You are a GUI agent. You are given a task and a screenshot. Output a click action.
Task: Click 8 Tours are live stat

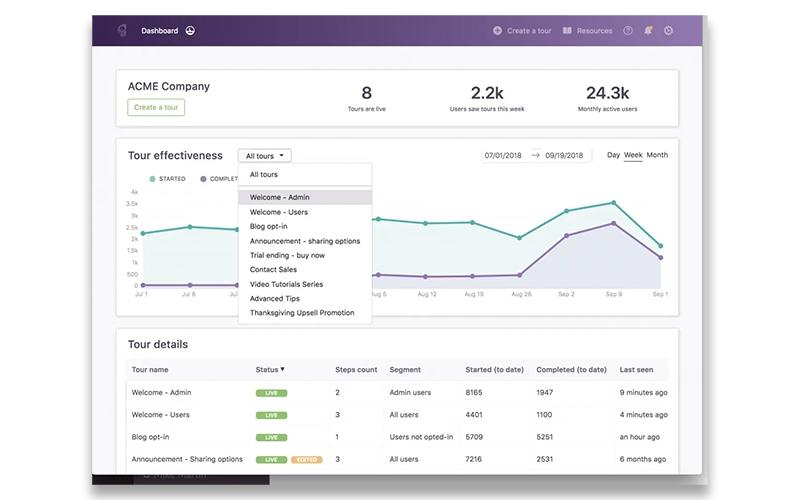367,98
